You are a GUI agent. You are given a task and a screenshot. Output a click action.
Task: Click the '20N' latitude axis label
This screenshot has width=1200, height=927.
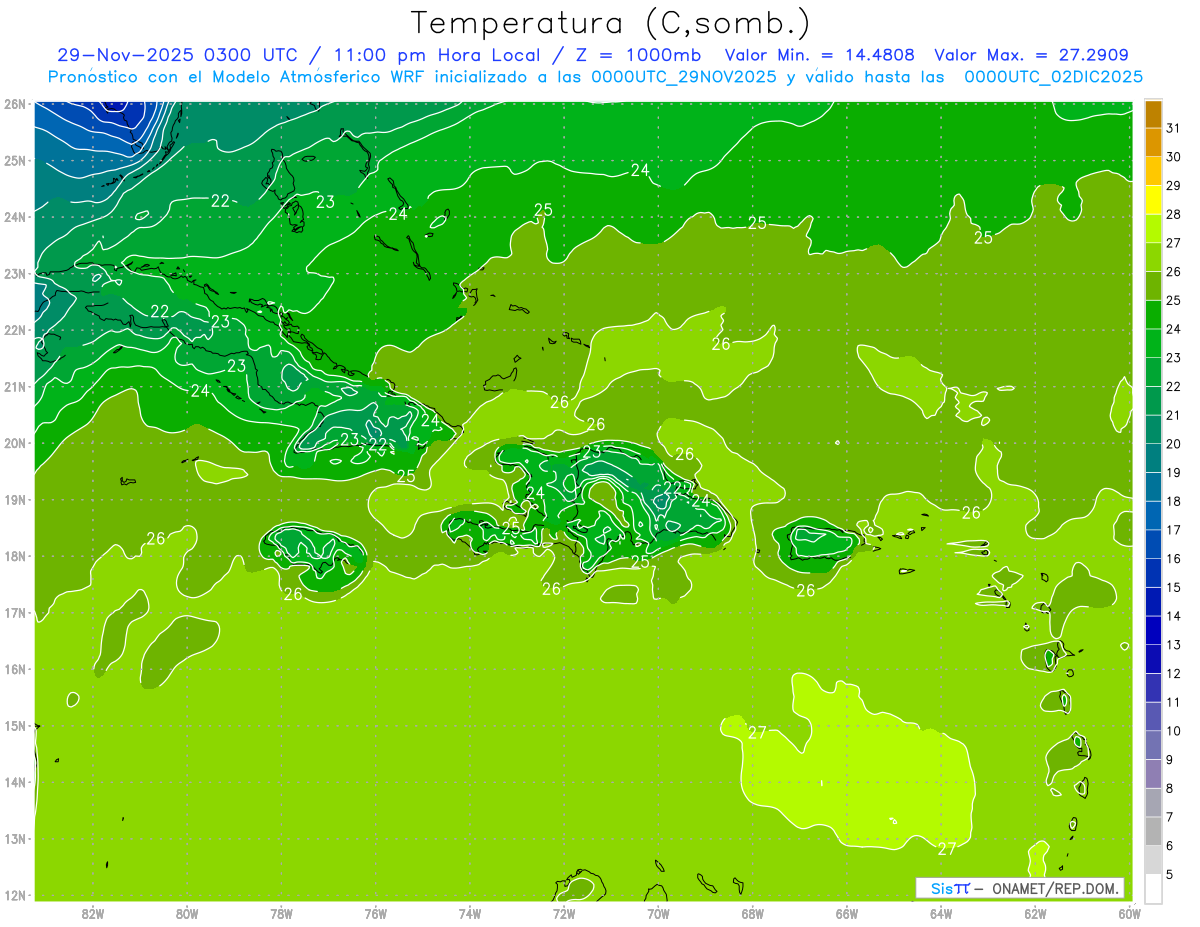click(x=15, y=443)
